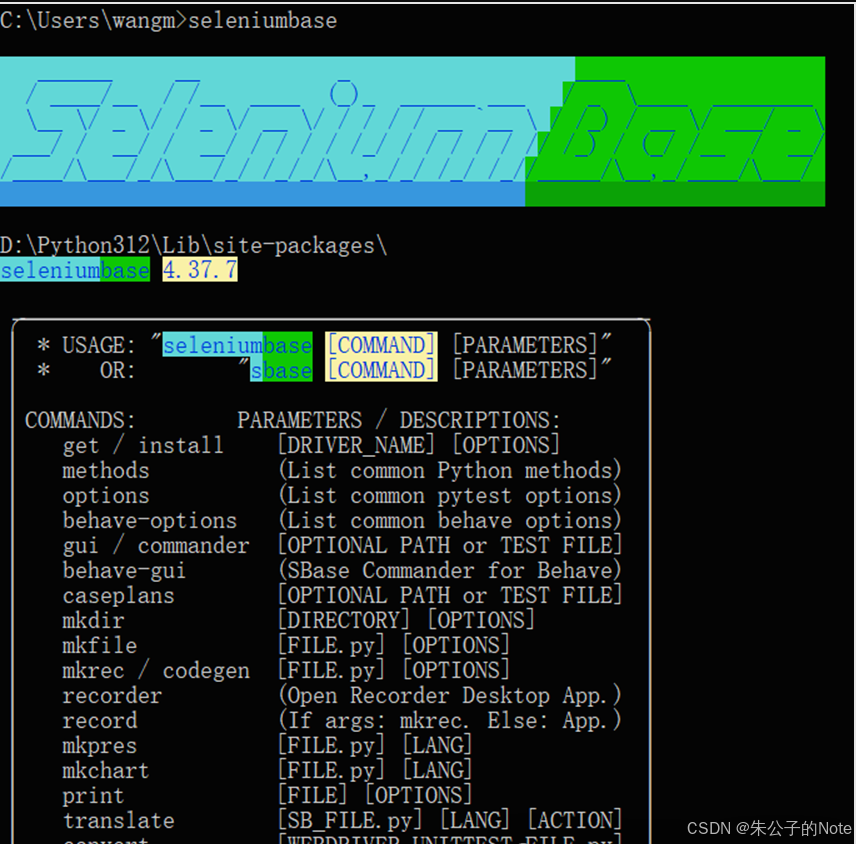Click the 'gui / commander' command
The image size is (856, 844).
(x=156, y=546)
